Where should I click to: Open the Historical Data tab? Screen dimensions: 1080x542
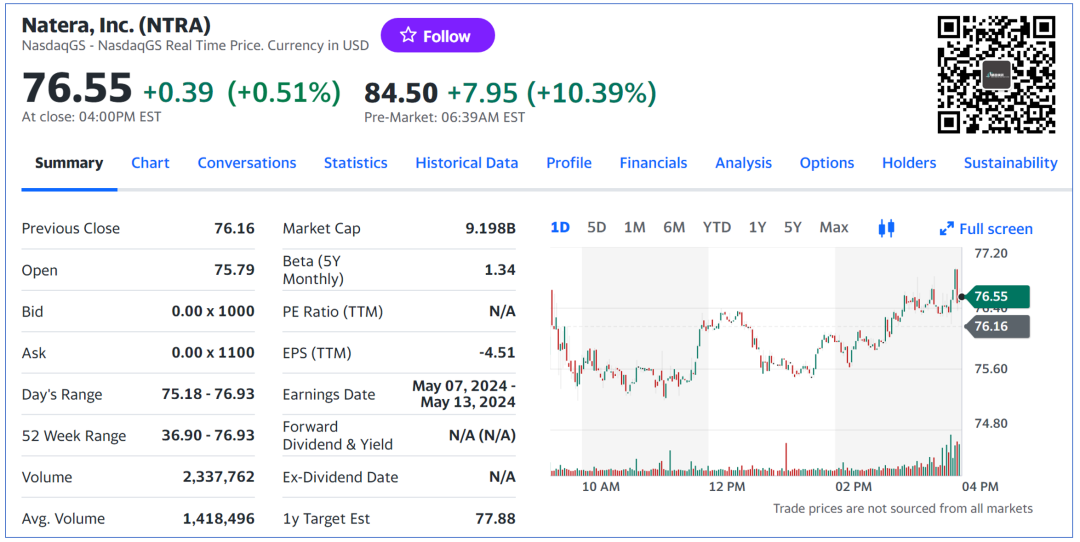[x=467, y=163]
